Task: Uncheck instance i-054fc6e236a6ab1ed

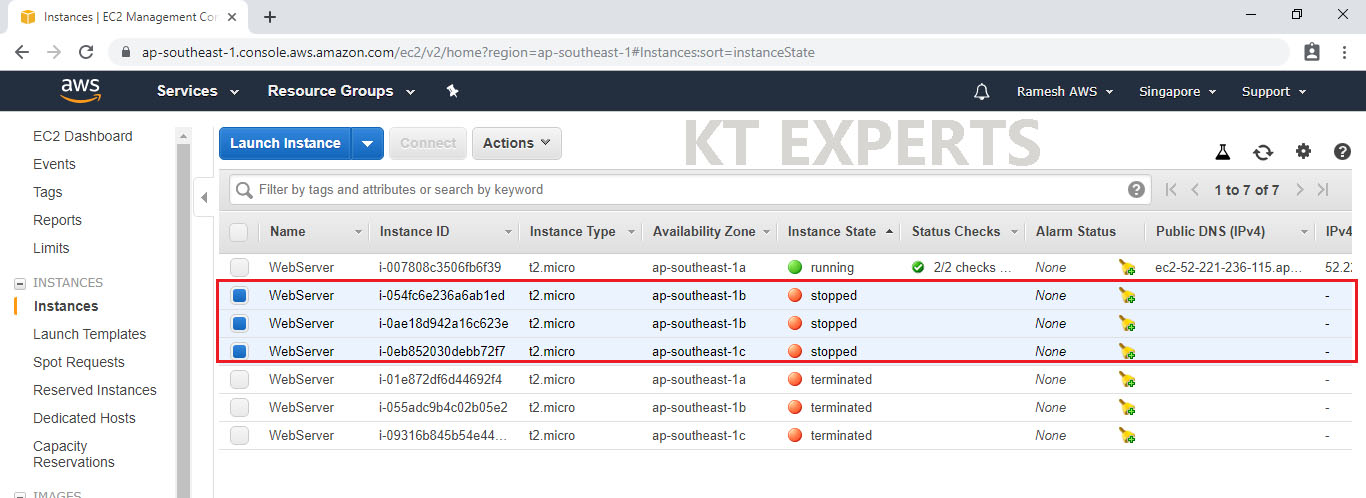Action: point(239,296)
